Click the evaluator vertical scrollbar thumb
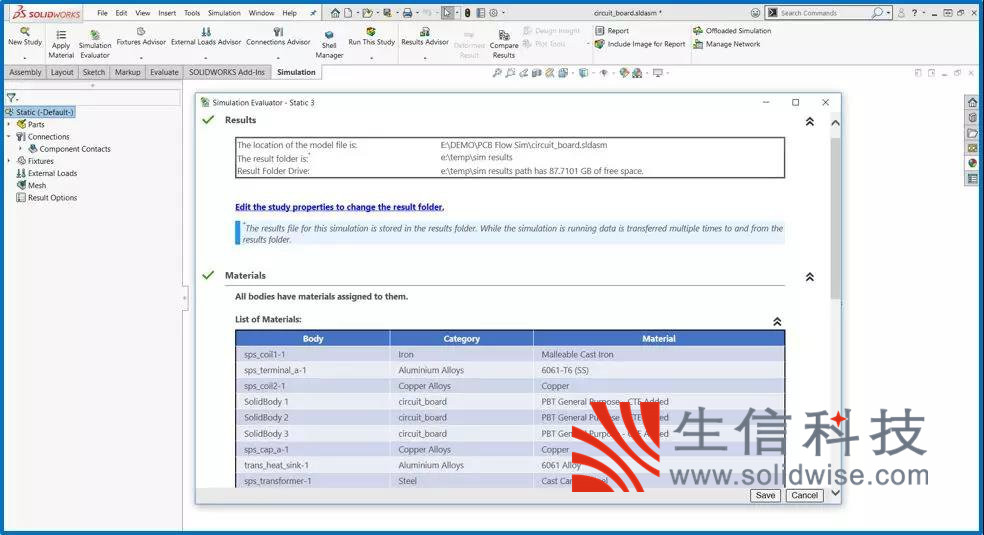The height and width of the screenshot is (535, 984). tap(835, 218)
